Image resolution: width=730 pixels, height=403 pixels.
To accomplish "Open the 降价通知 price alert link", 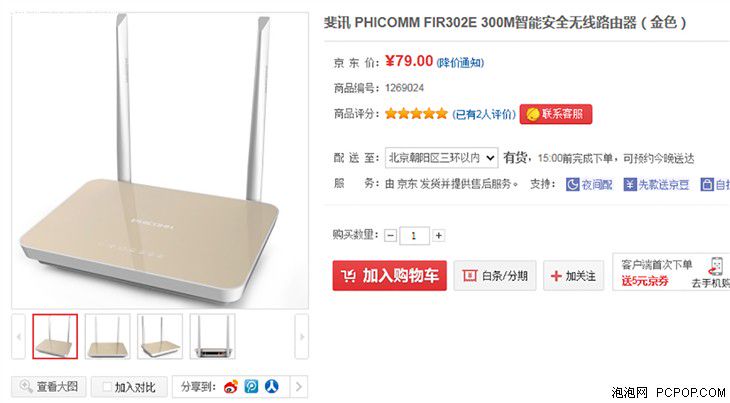I will pos(460,63).
